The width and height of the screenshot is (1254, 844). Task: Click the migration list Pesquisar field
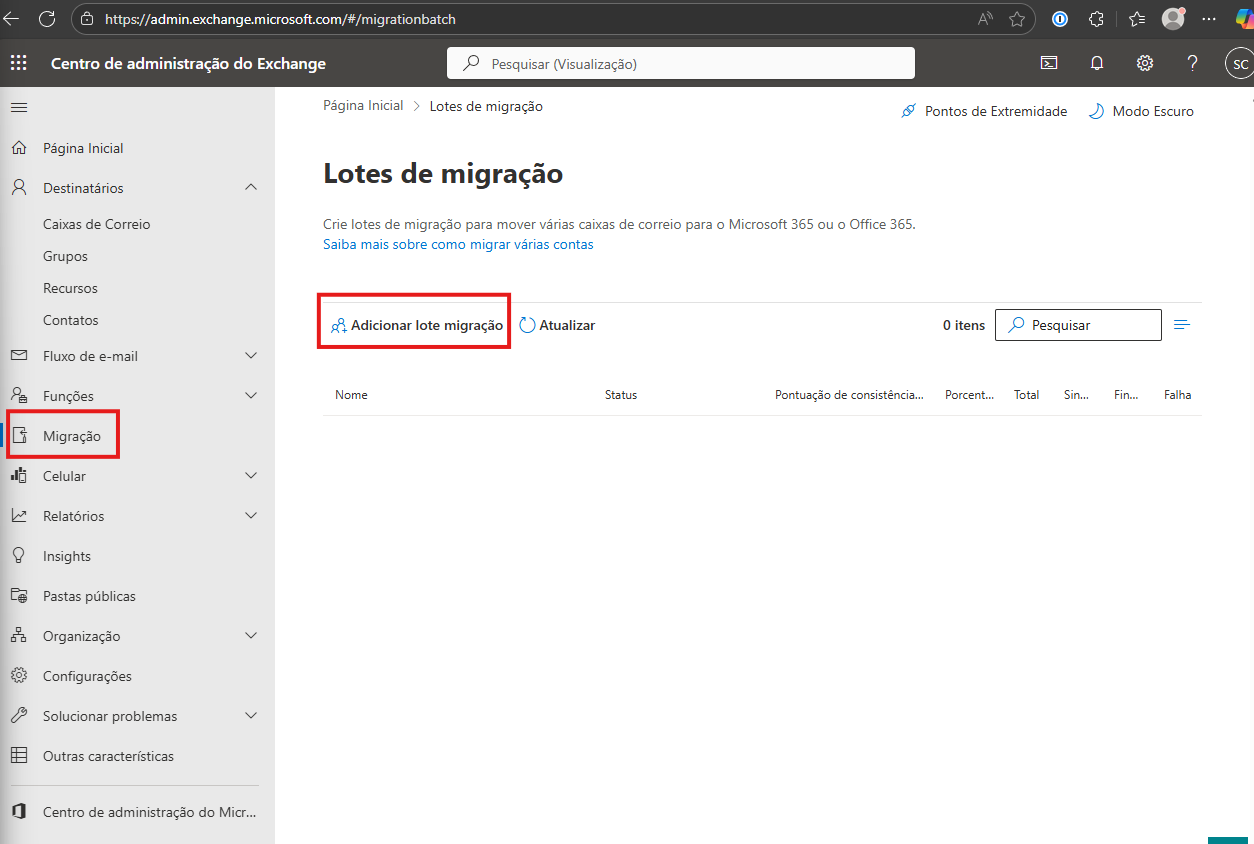coord(1078,325)
